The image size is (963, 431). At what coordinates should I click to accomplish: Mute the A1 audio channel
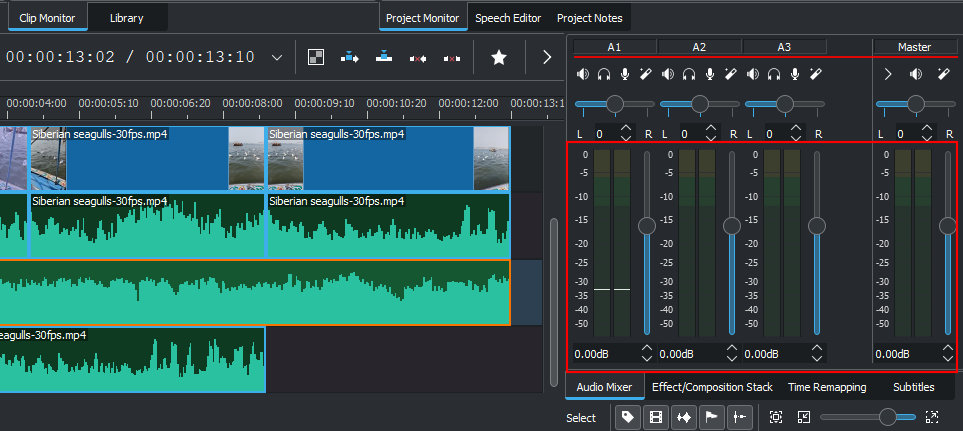pyautogui.click(x=583, y=74)
